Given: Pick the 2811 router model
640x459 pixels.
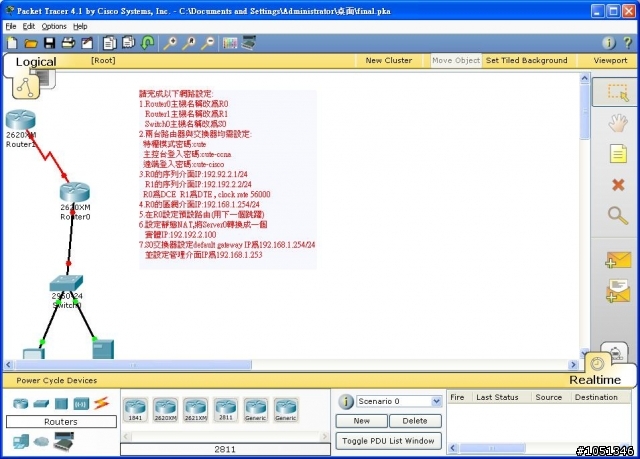Looking at the screenshot, I should point(225,409).
